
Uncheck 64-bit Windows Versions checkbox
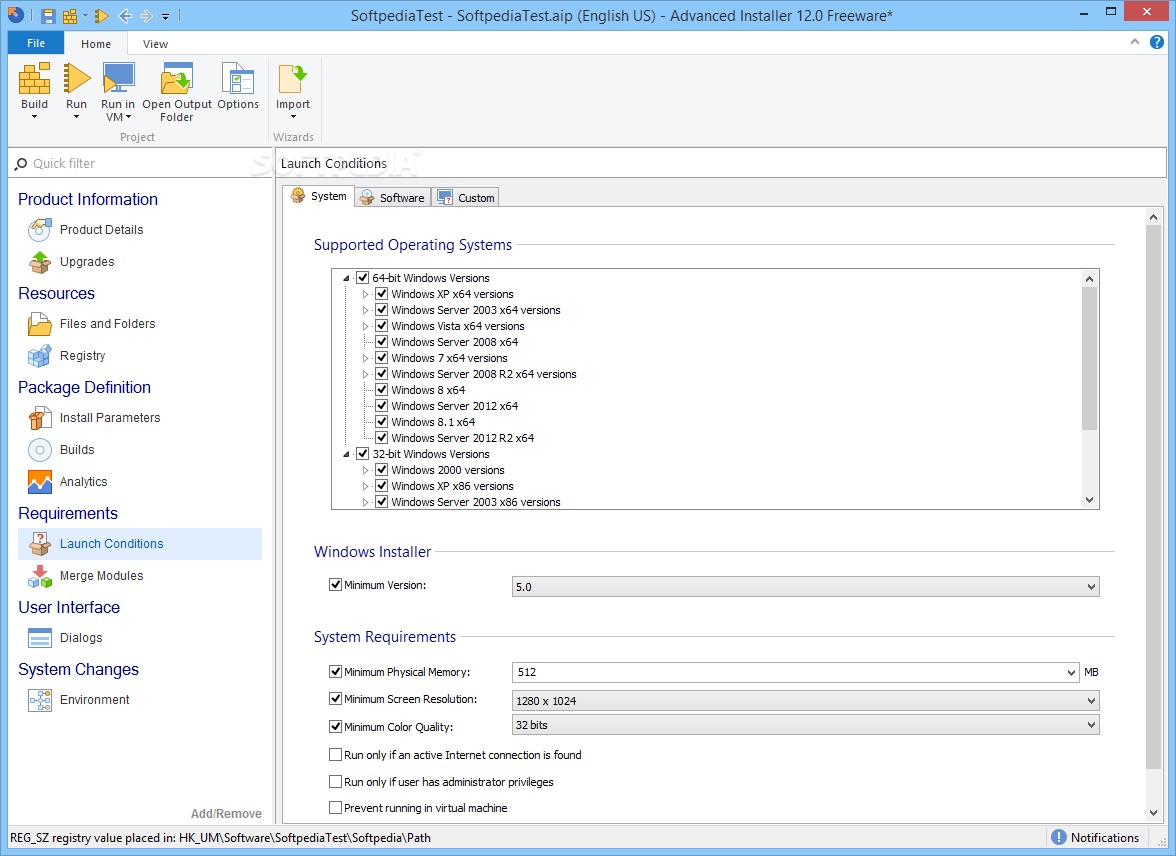[362, 278]
